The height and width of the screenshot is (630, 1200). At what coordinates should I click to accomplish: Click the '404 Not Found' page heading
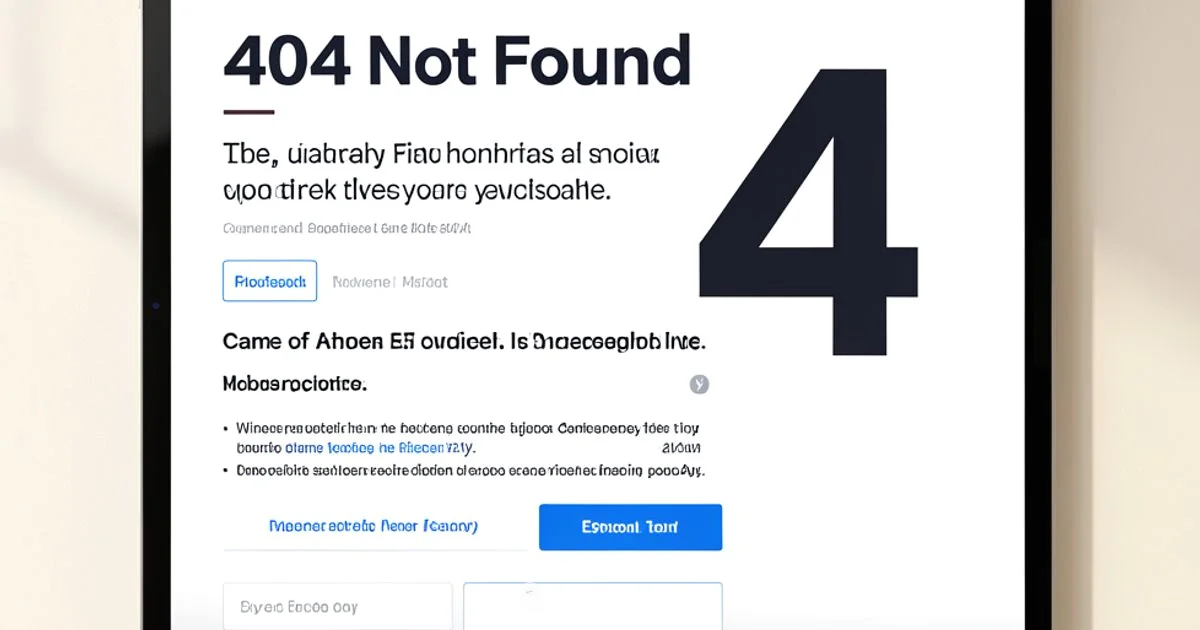tap(455, 61)
